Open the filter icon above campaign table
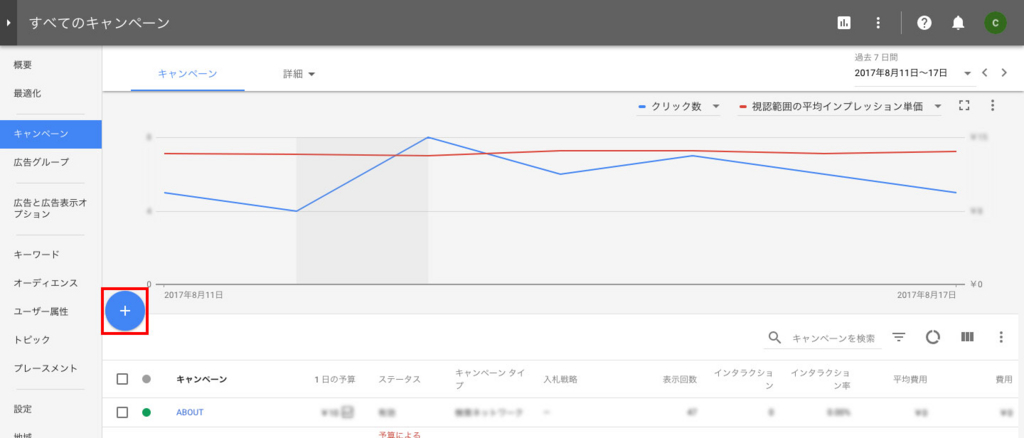Viewport: 1024px width, 438px height. (x=899, y=337)
